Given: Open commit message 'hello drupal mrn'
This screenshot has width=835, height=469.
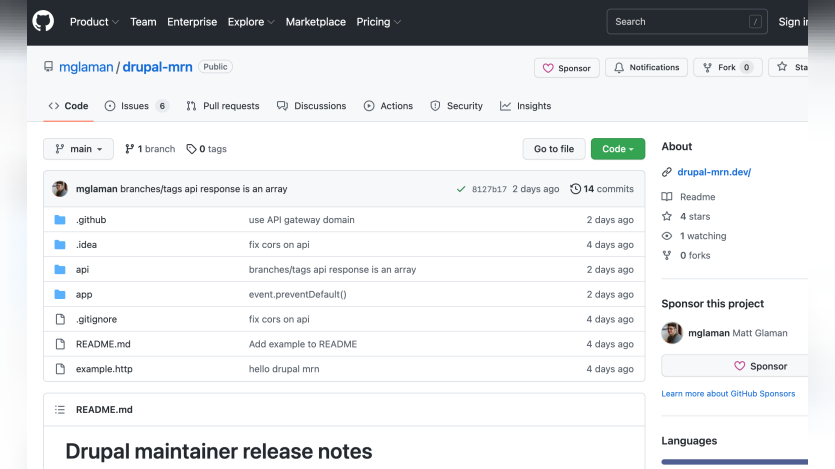Looking at the screenshot, I should [284, 369].
